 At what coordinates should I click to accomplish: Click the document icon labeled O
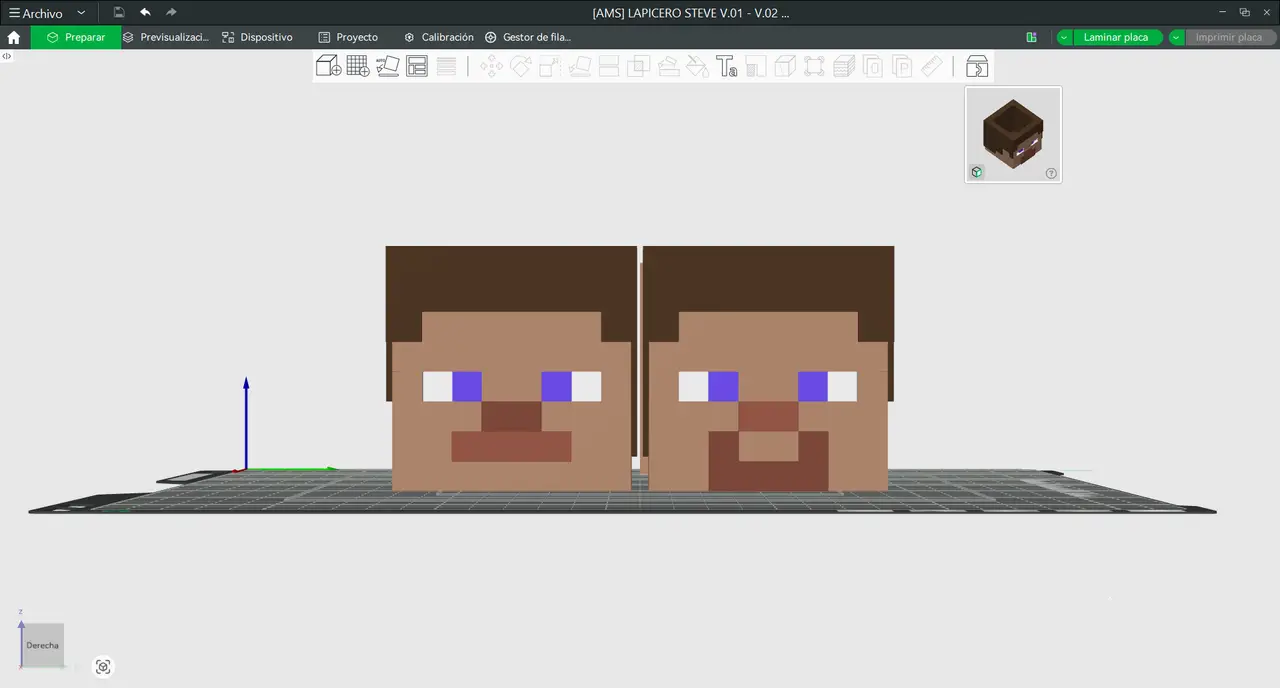(873, 66)
